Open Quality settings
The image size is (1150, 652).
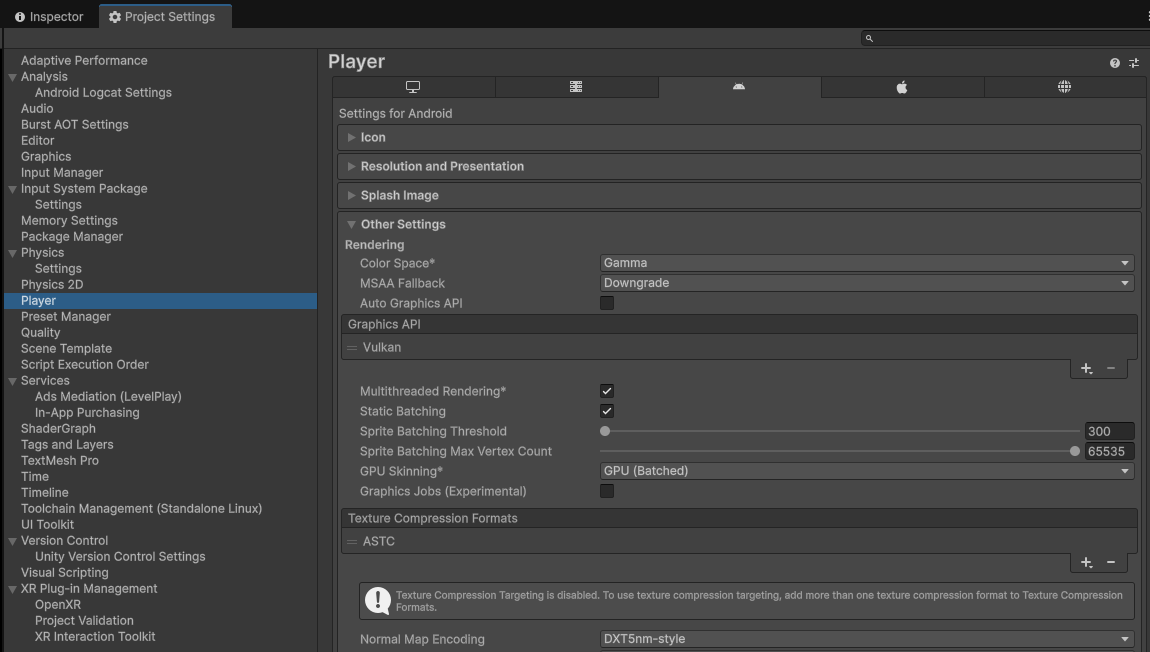(40, 333)
